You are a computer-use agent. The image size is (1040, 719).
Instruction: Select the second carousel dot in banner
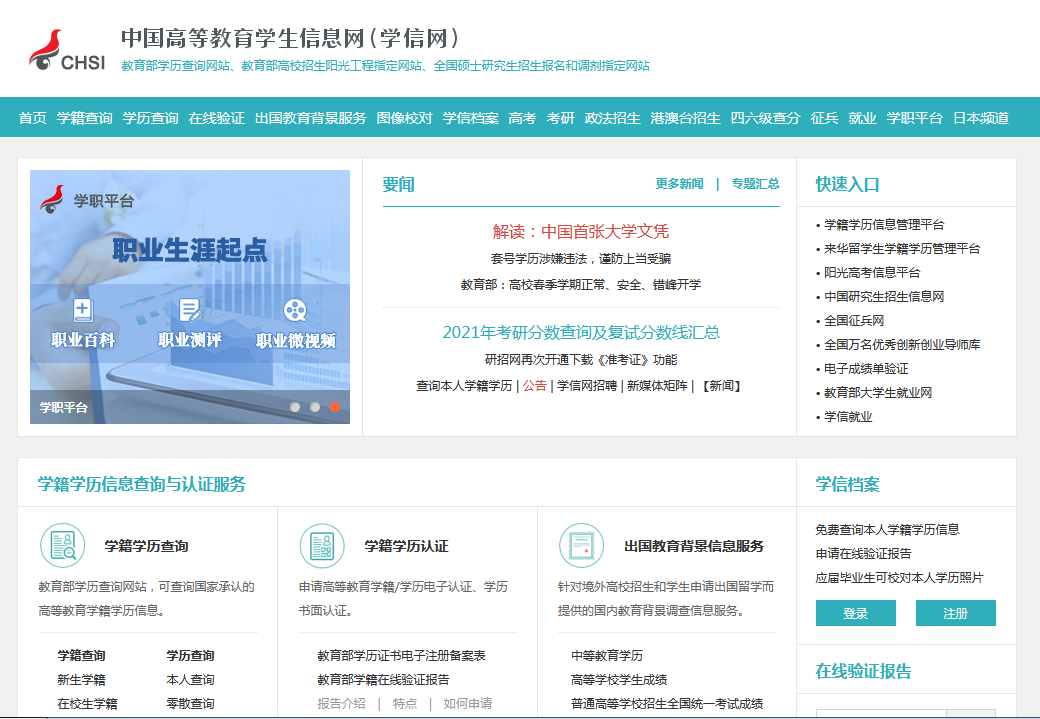point(315,407)
